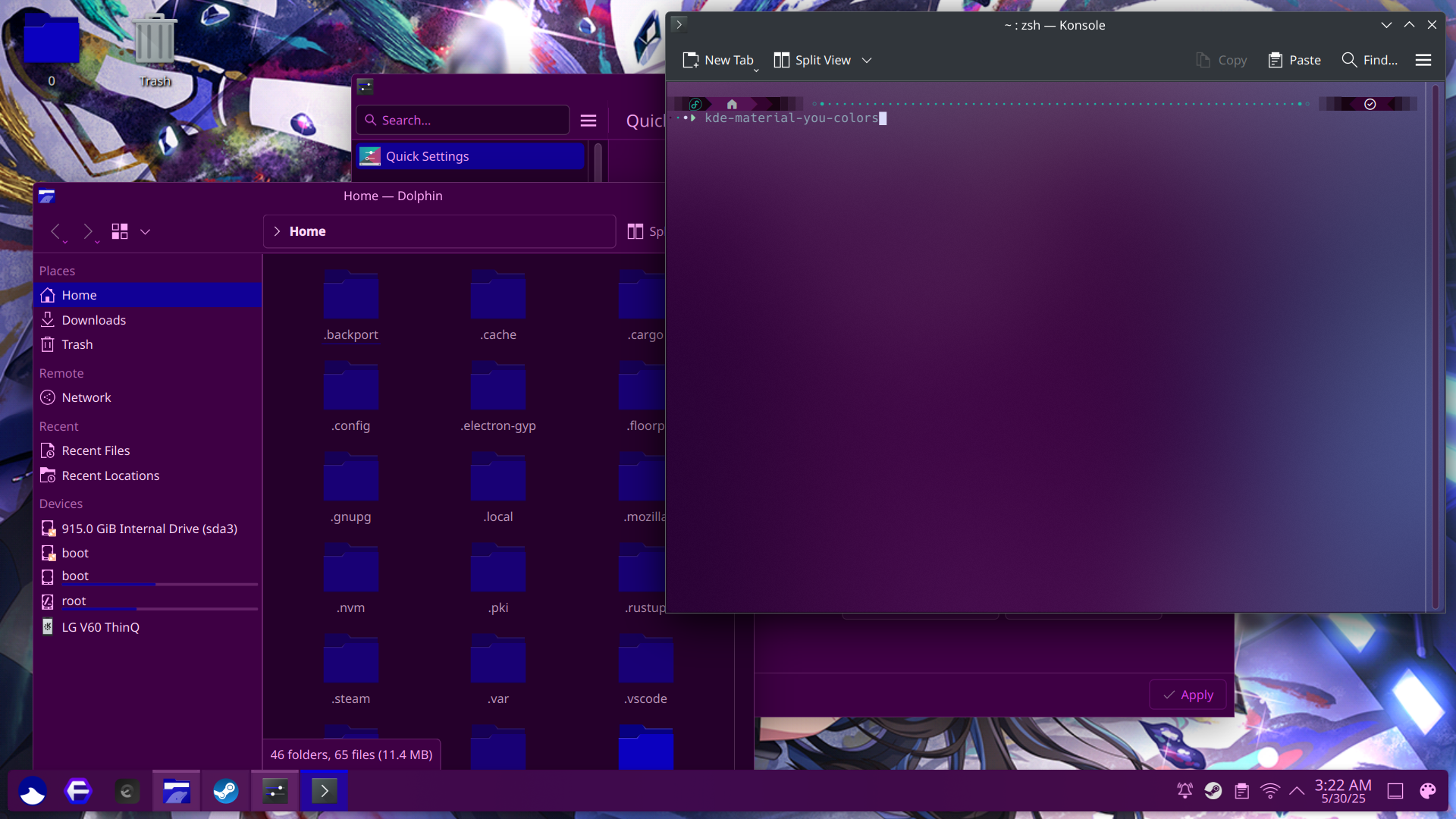Select Home in Dolphin Places panel
The width and height of the screenshot is (1456, 819).
click(x=148, y=295)
